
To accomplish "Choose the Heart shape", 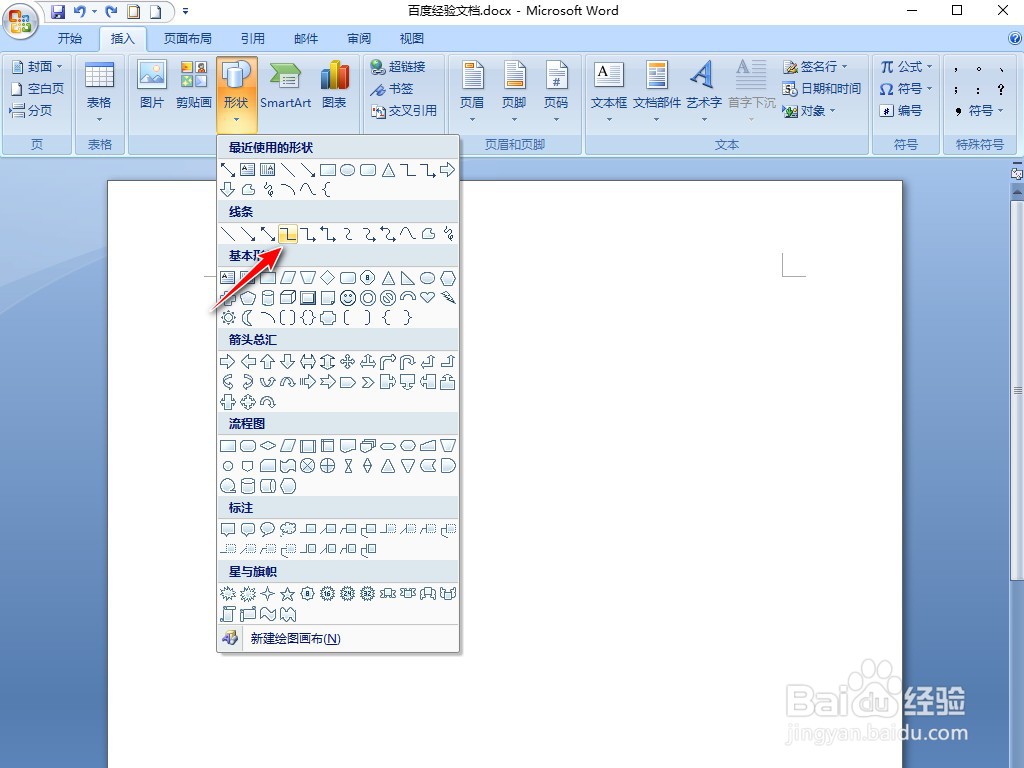I will click(428, 298).
